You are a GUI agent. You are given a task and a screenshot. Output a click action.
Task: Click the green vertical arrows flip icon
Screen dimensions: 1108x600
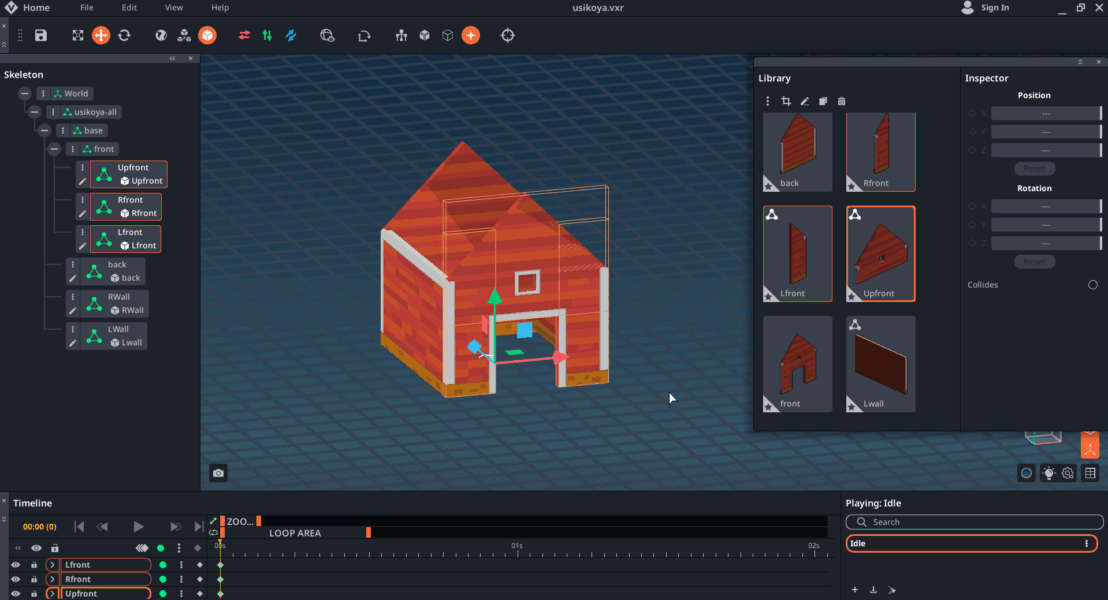coord(267,35)
